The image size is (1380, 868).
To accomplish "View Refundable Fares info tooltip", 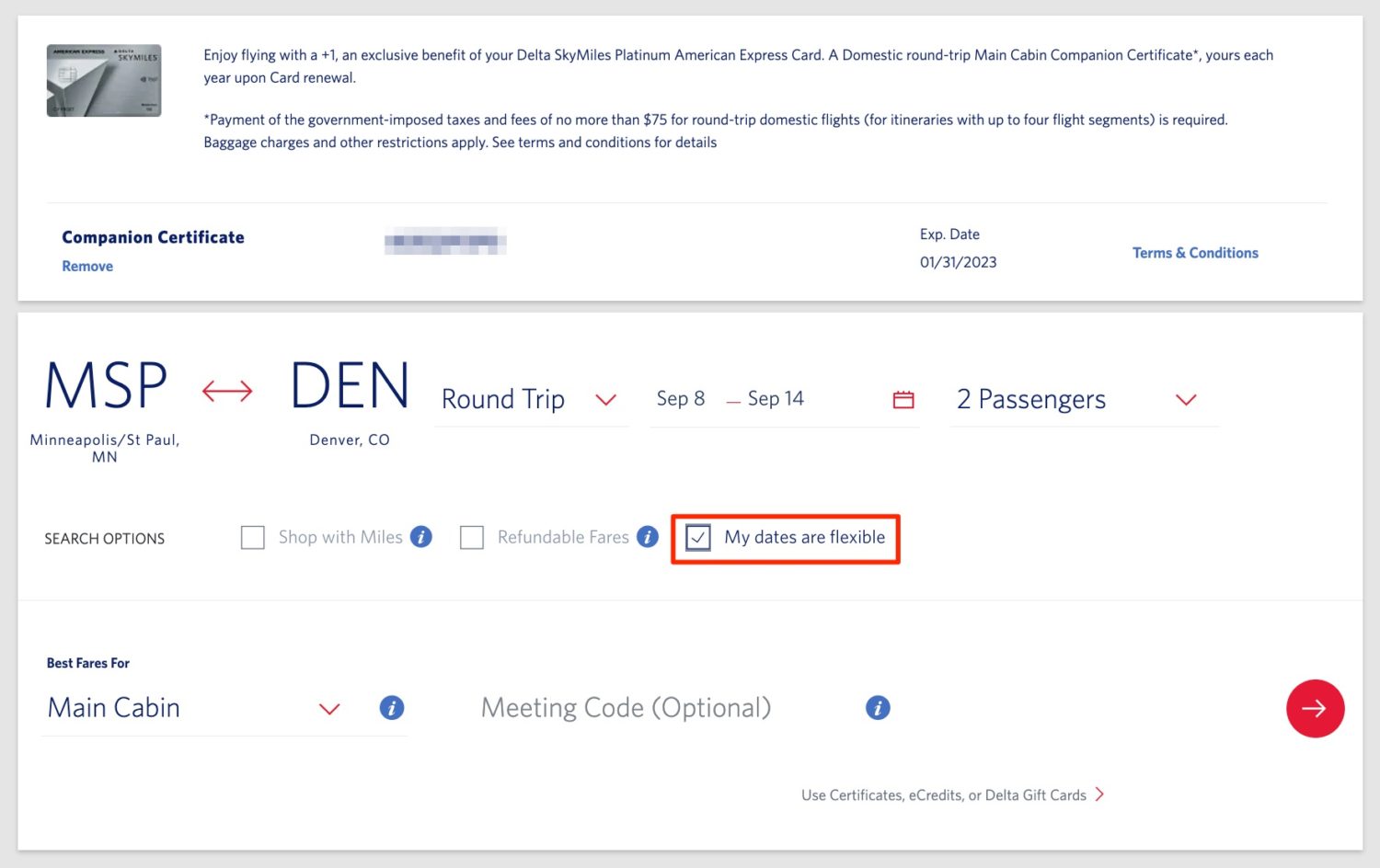I will [648, 537].
